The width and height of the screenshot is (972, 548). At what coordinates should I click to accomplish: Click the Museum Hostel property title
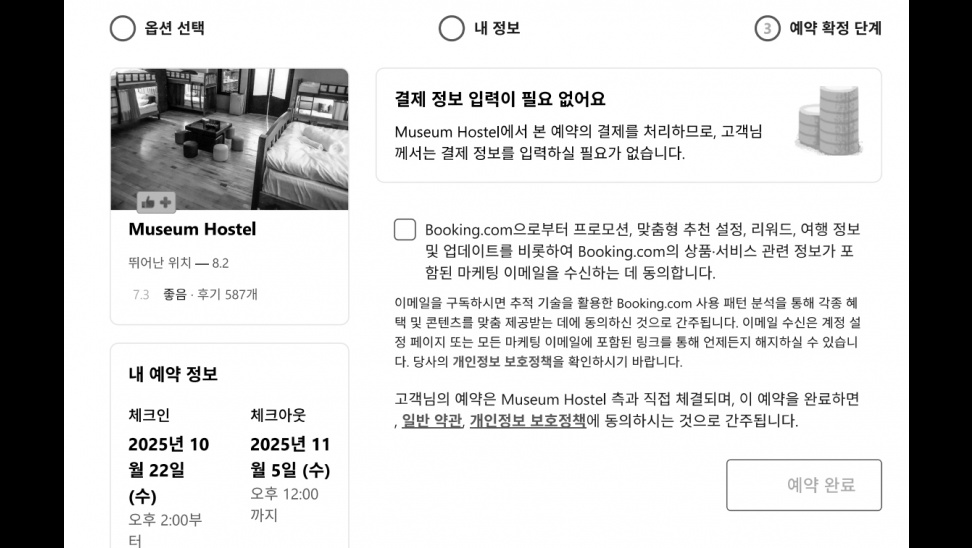[192, 229]
